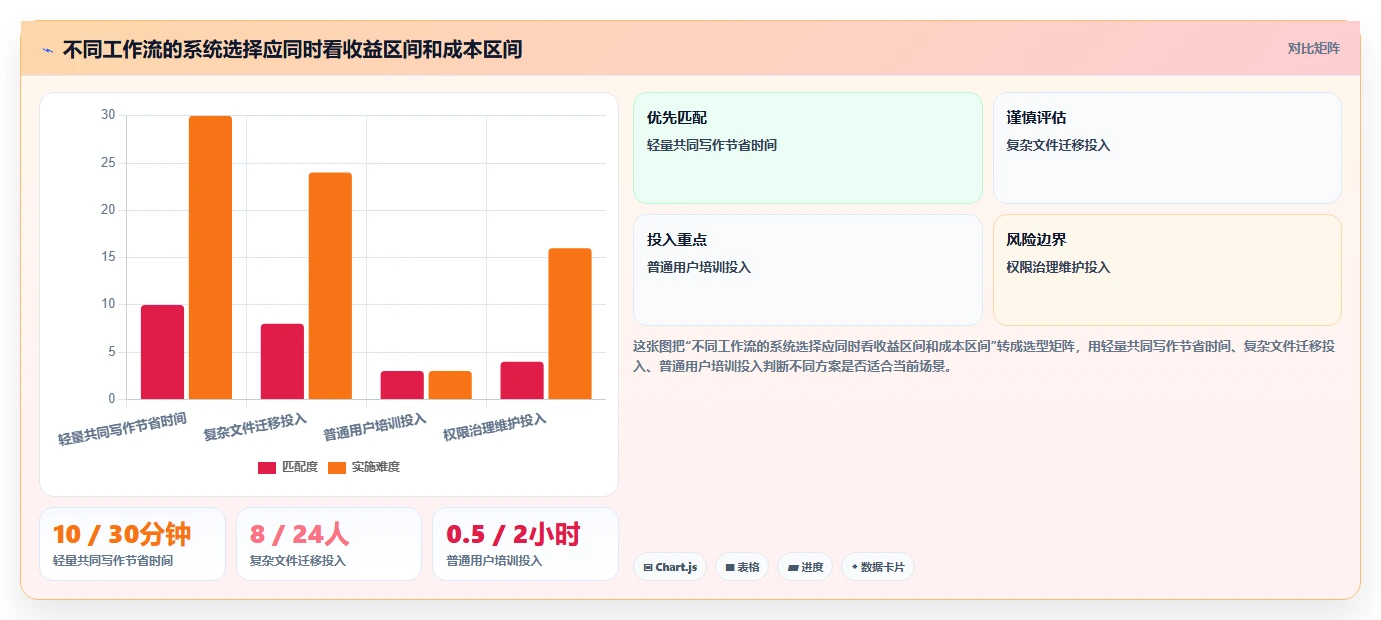Click the lightning icon beside the title
1381x620 pixels.
[47, 50]
